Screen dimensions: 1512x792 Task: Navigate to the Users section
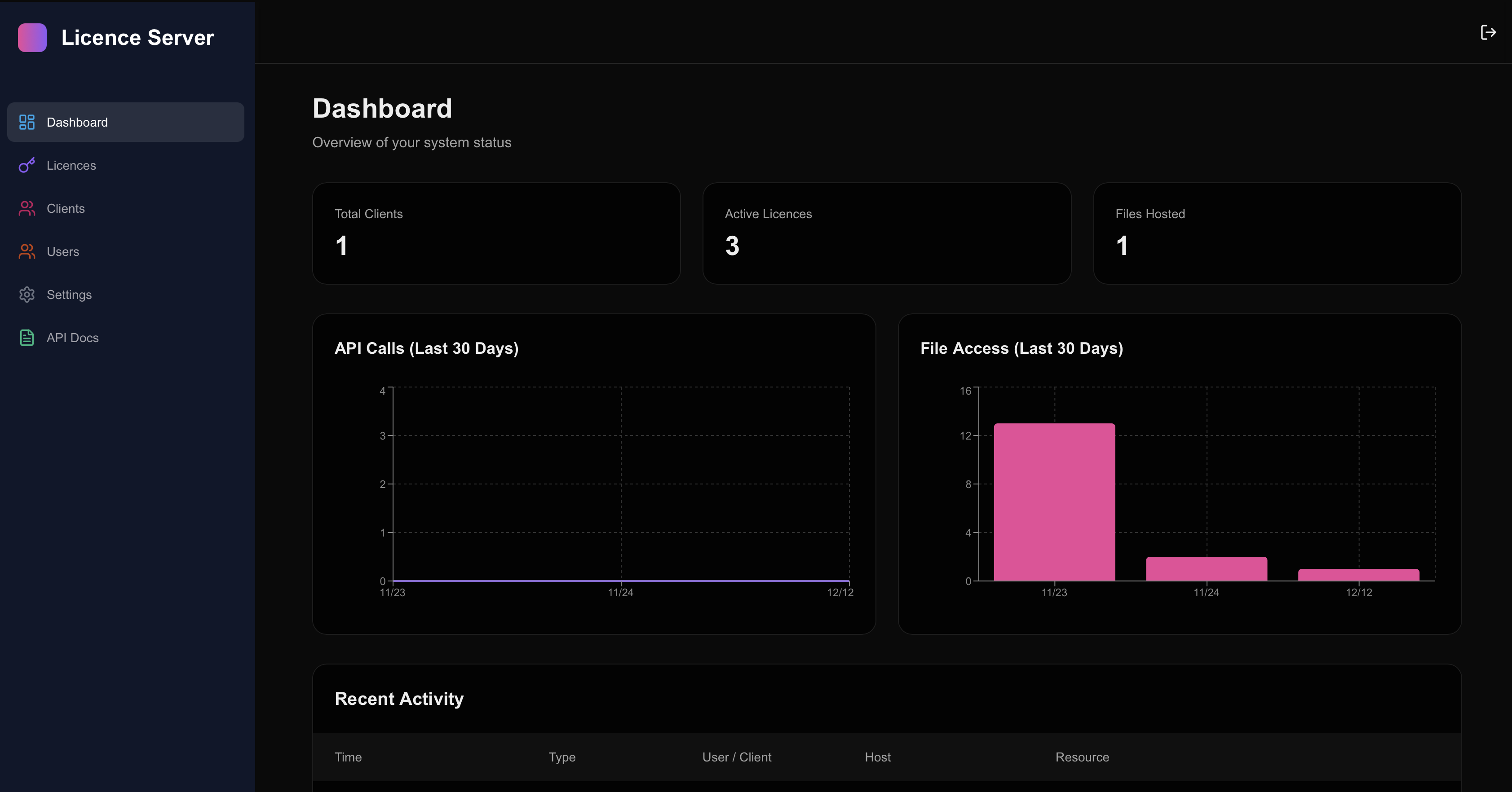click(x=63, y=251)
